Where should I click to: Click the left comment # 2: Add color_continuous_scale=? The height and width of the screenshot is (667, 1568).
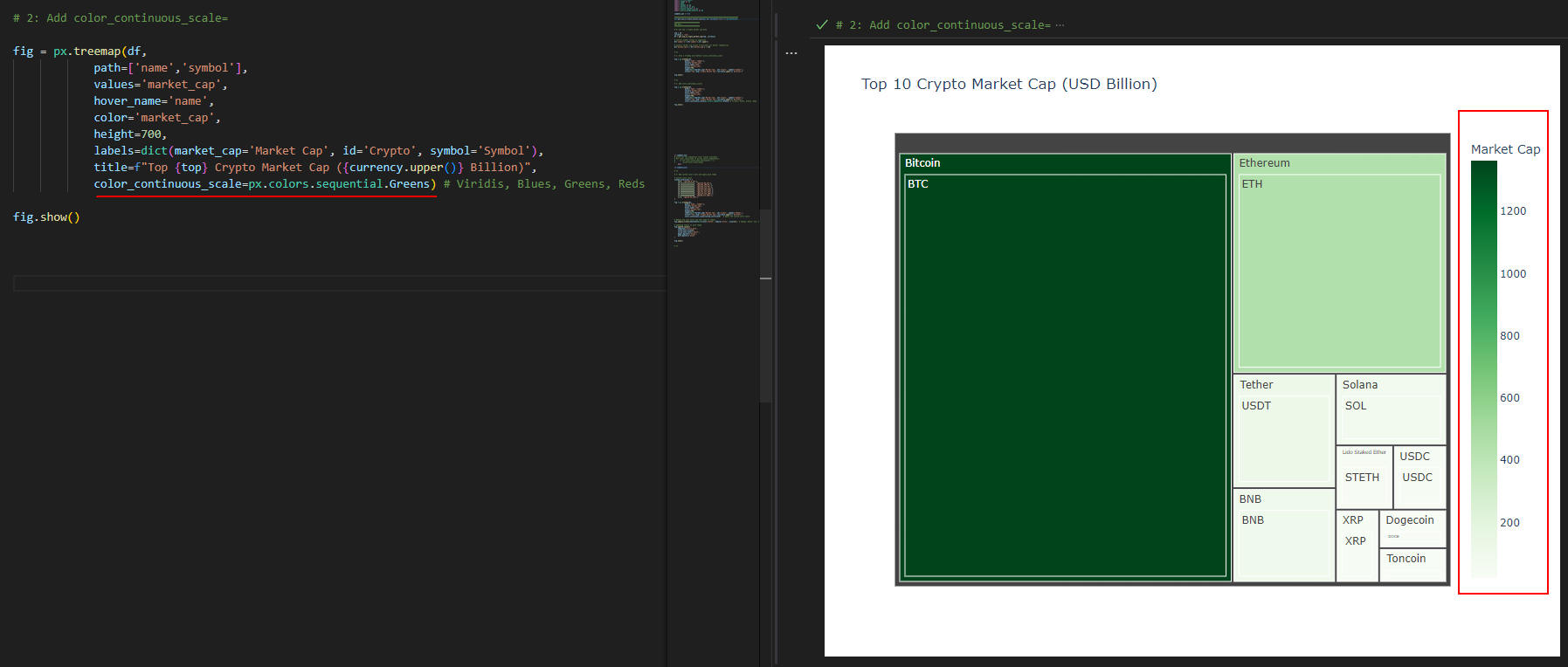121,18
